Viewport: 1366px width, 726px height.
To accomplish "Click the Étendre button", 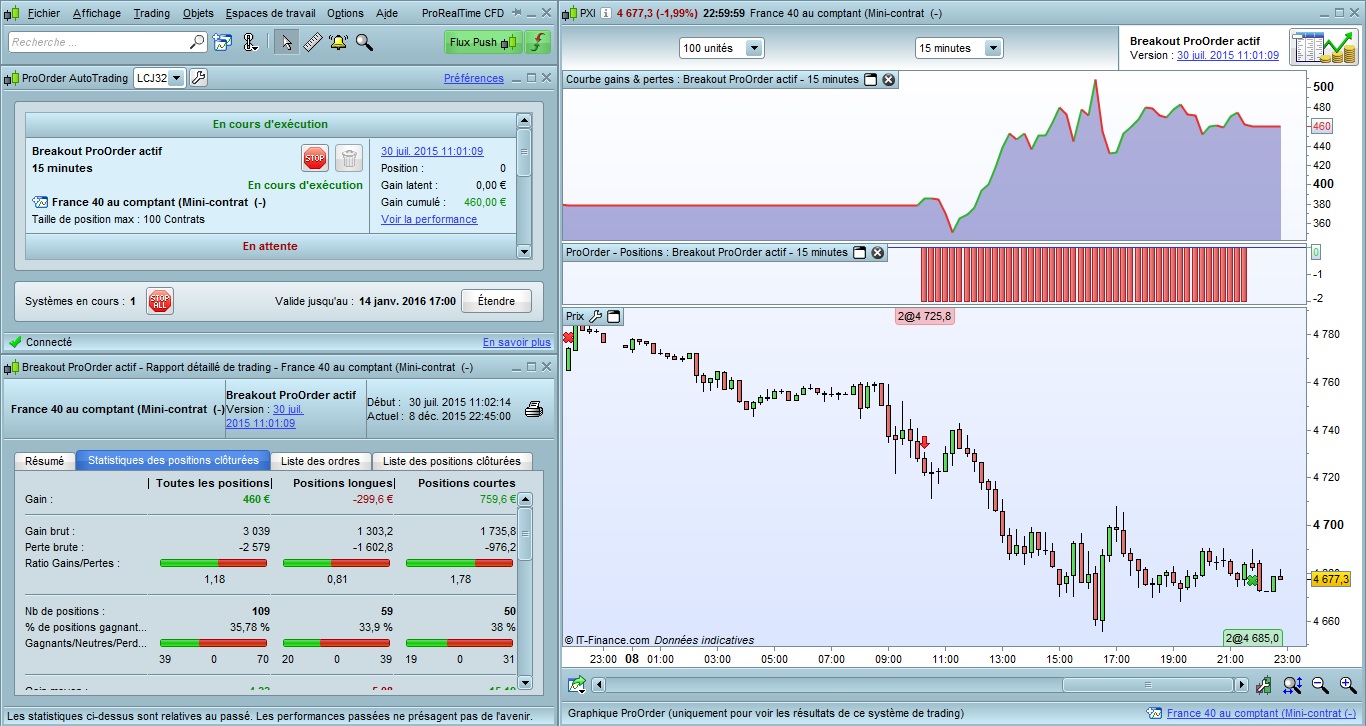I will pos(496,301).
